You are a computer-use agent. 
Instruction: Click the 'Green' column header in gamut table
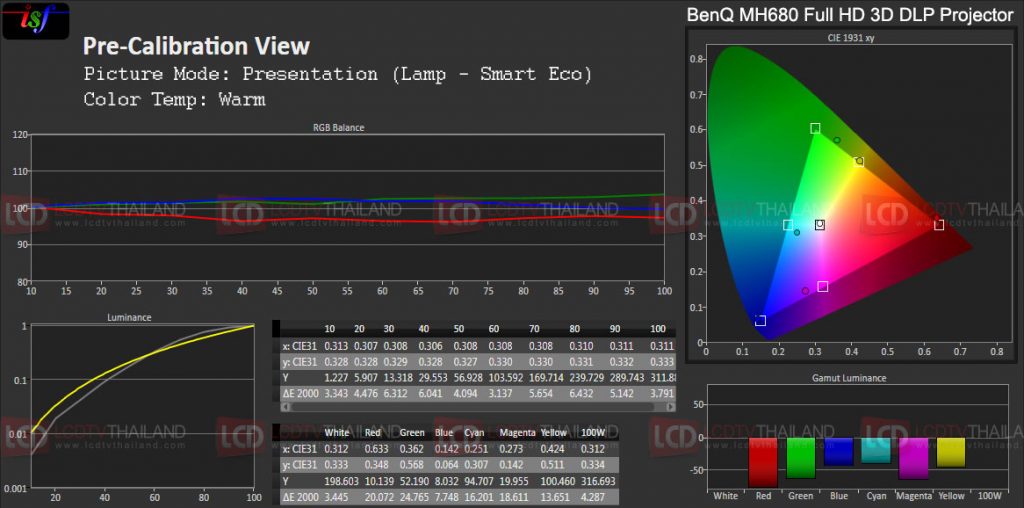coord(412,432)
